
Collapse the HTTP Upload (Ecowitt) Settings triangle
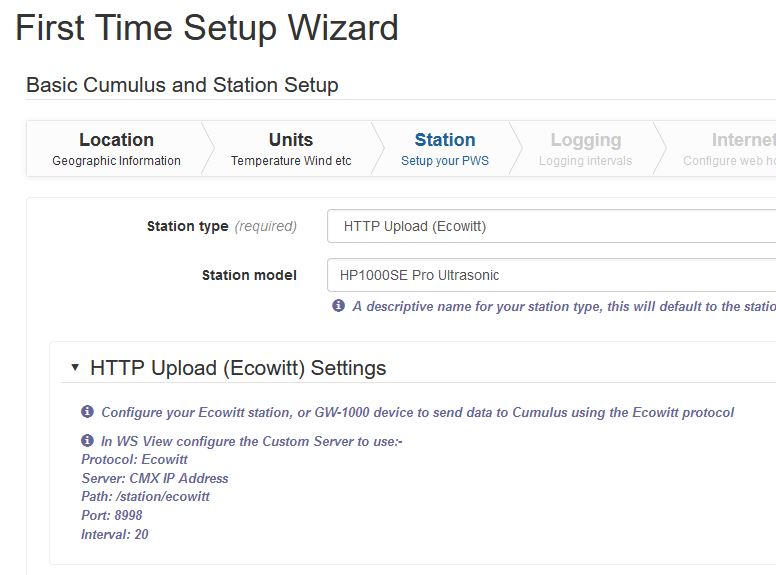coord(75,368)
